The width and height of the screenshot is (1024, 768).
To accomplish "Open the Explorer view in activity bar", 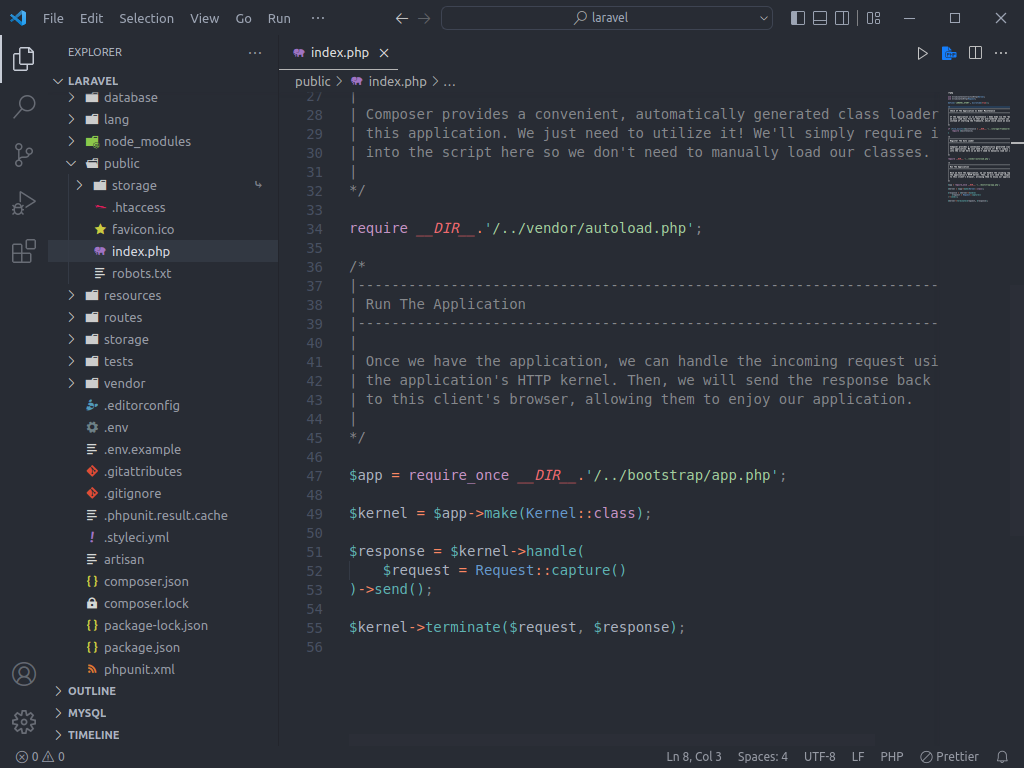I will 24,59.
